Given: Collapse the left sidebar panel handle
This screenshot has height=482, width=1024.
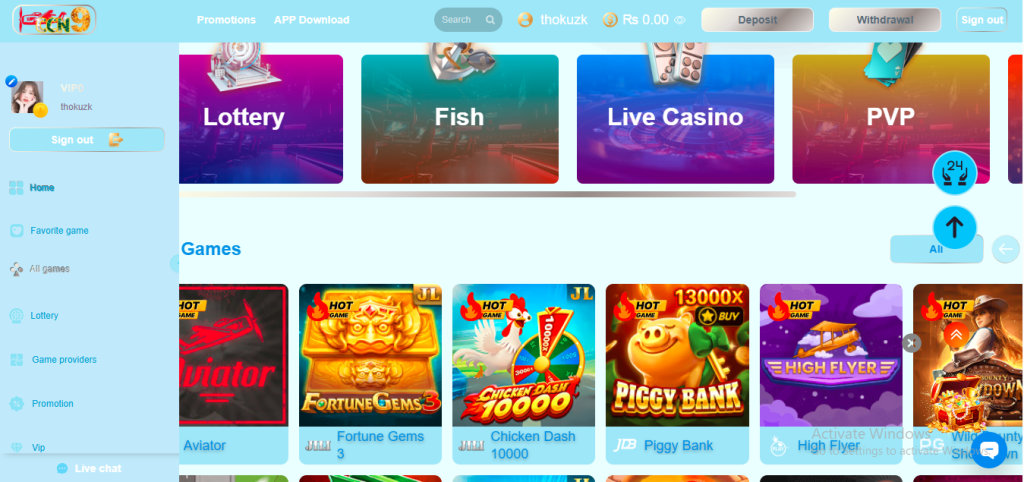Looking at the screenshot, I should pyautogui.click(x=174, y=263).
